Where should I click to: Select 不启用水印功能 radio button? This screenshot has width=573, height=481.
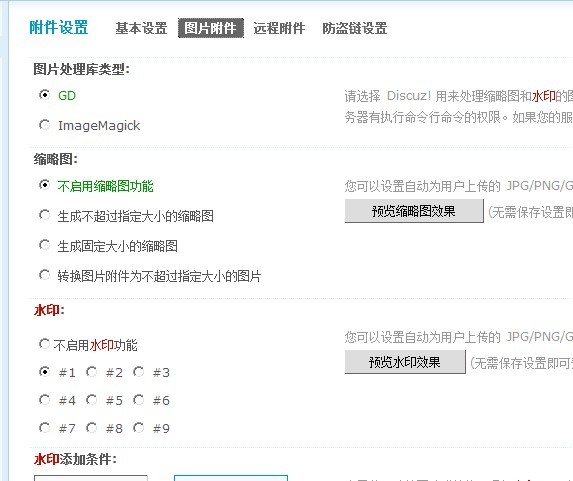click(44, 344)
